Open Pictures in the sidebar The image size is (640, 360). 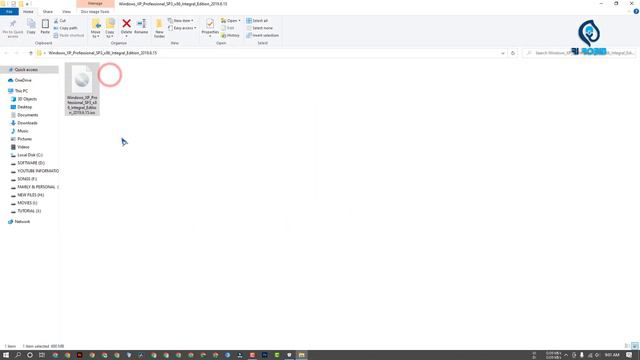[24, 139]
